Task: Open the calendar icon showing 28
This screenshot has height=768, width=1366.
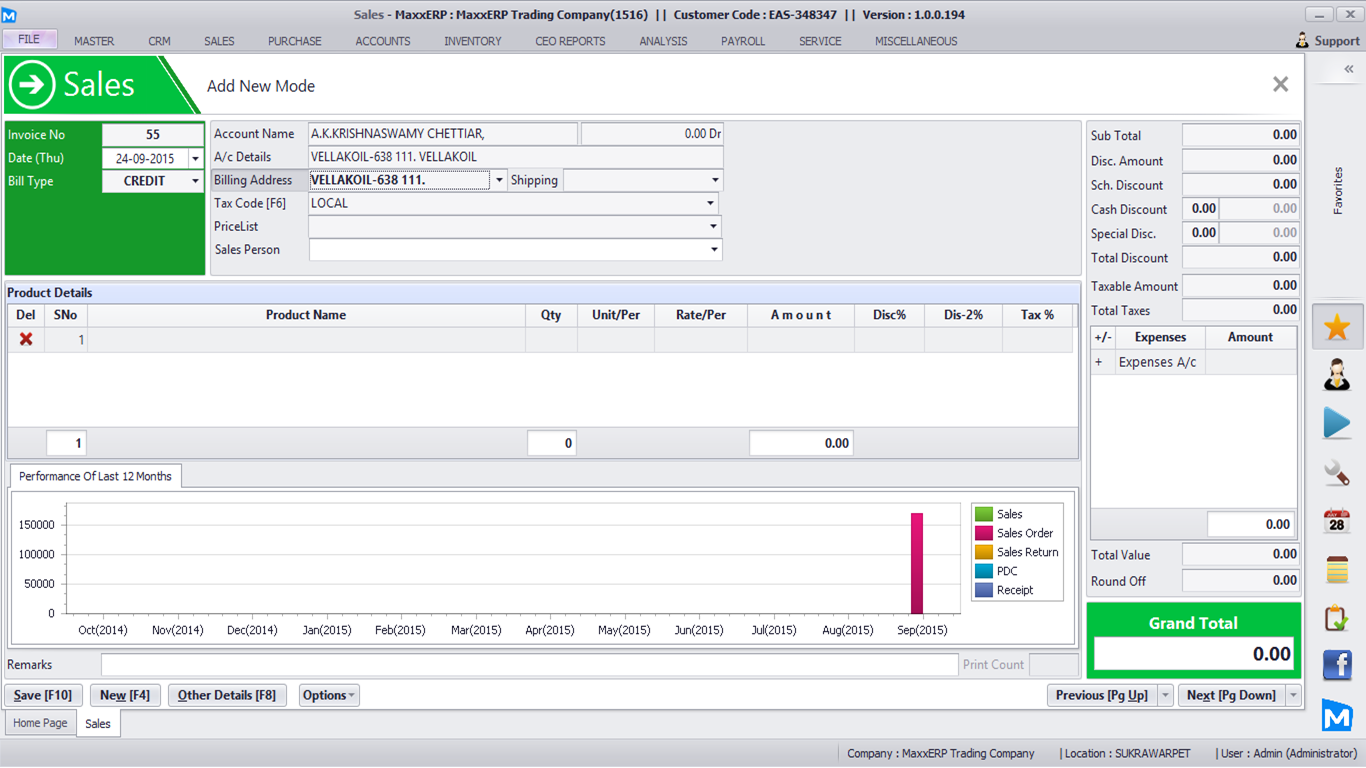Action: click(1337, 521)
